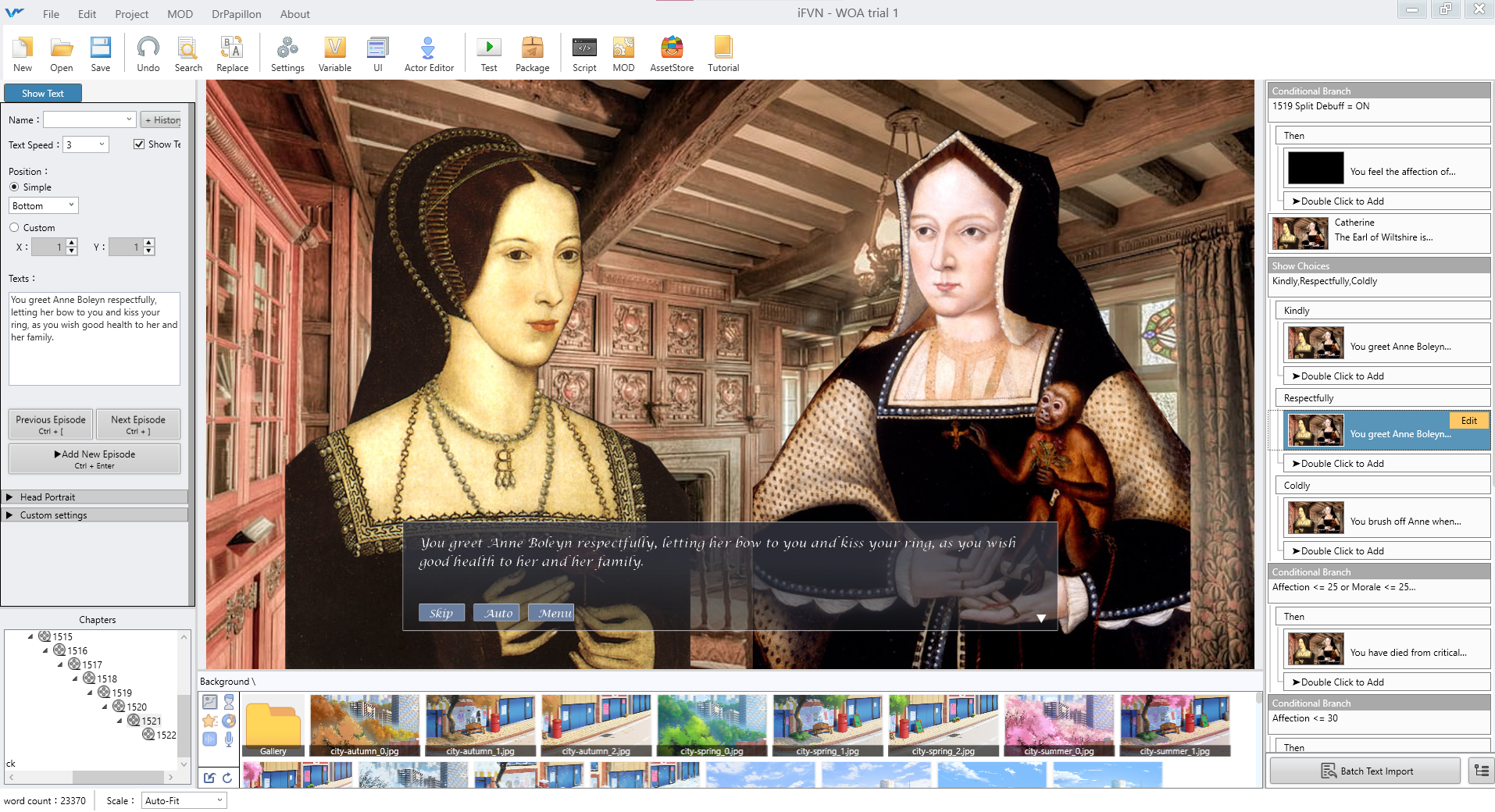Open the AssetStore

point(672,55)
